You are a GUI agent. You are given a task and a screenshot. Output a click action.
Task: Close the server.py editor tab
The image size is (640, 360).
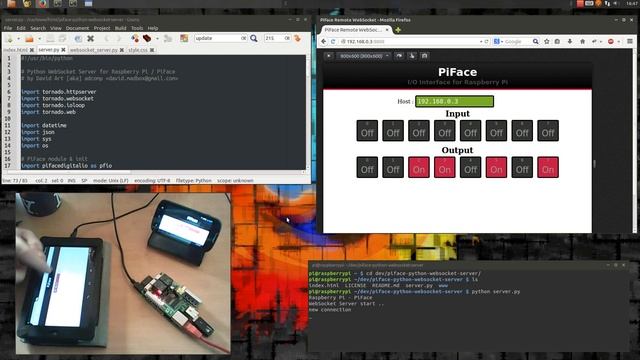click(63, 50)
